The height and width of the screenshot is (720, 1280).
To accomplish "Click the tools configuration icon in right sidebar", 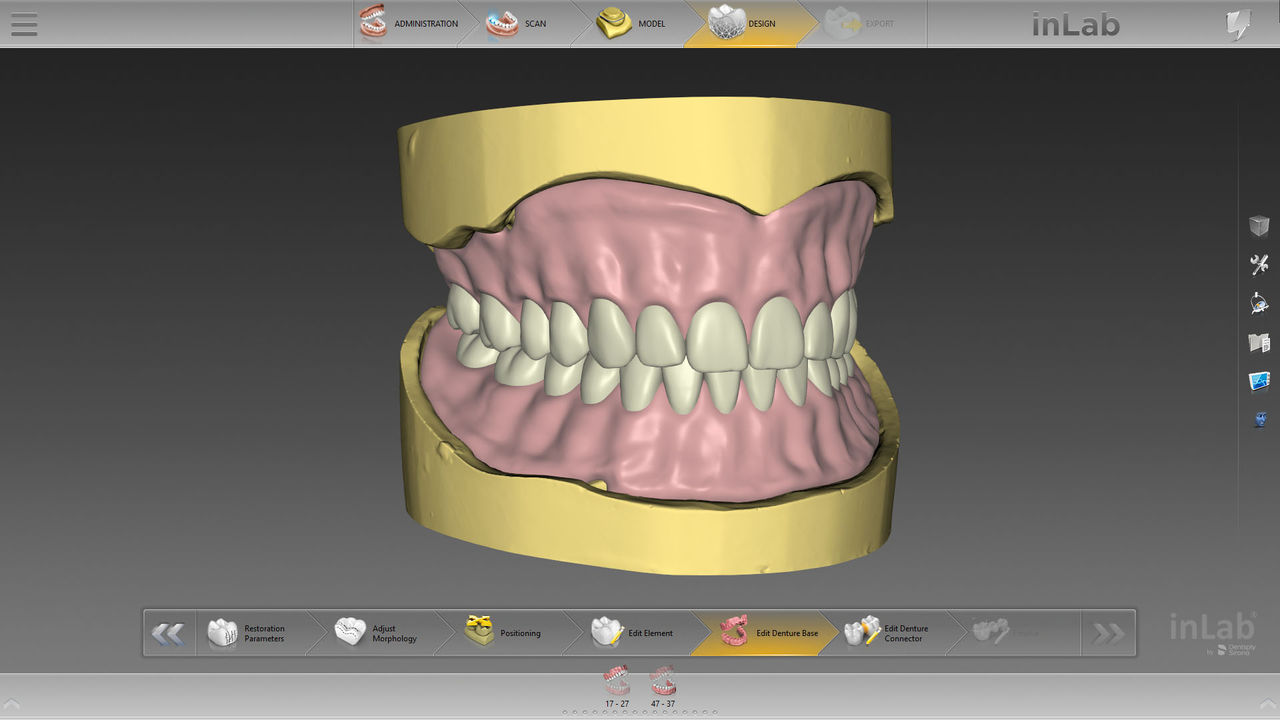I will point(1257,265).
